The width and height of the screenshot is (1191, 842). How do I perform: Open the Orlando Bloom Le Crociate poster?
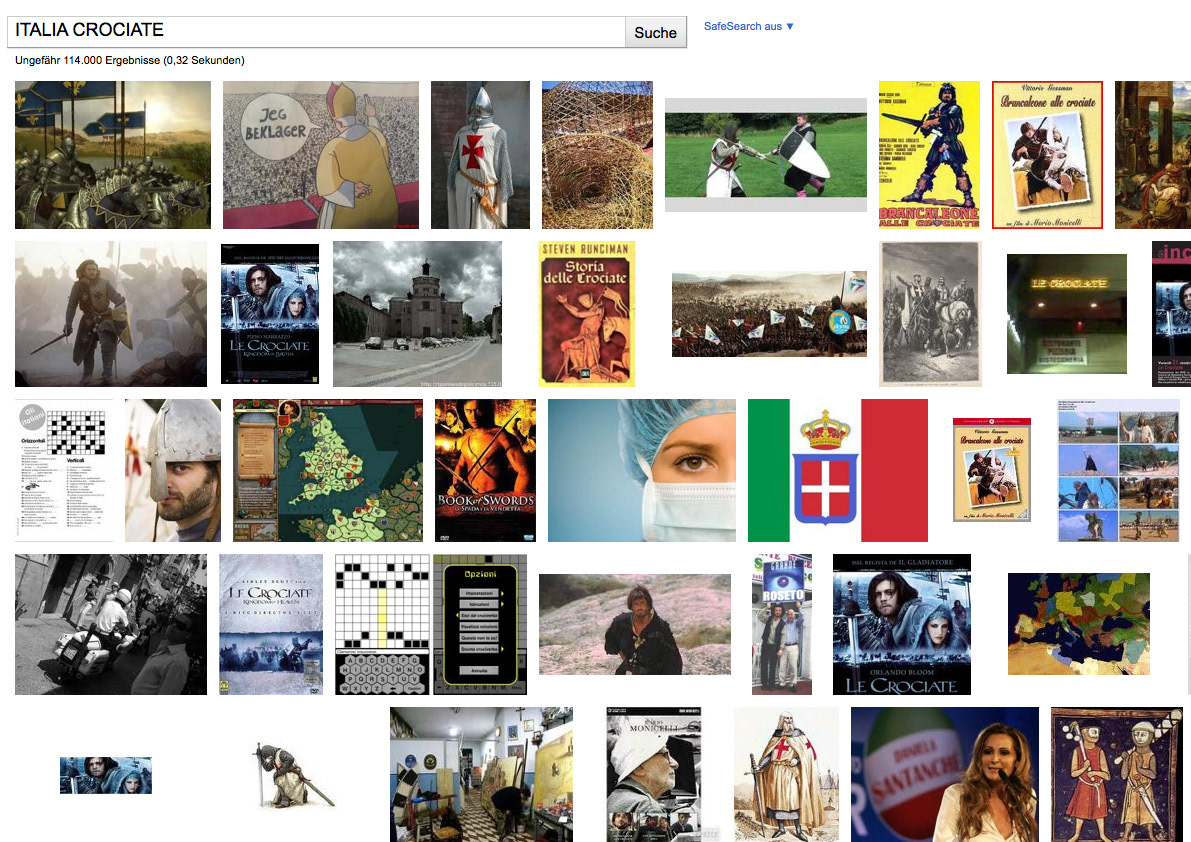pos(902,624)
